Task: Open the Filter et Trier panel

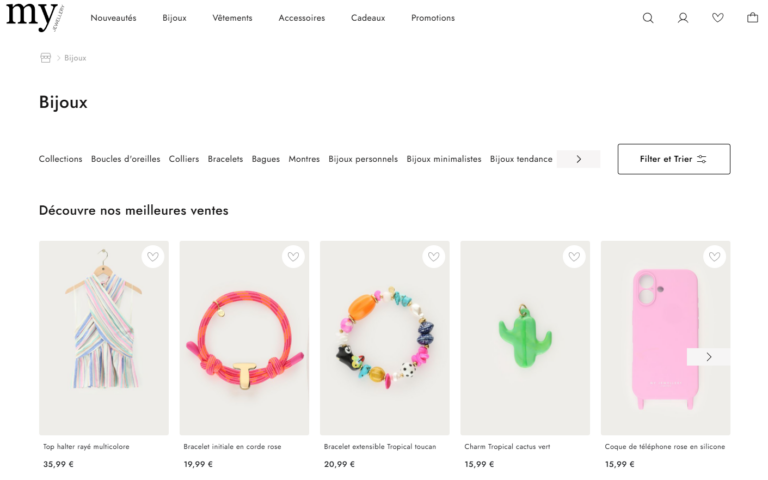Action: tap(673, 159)
